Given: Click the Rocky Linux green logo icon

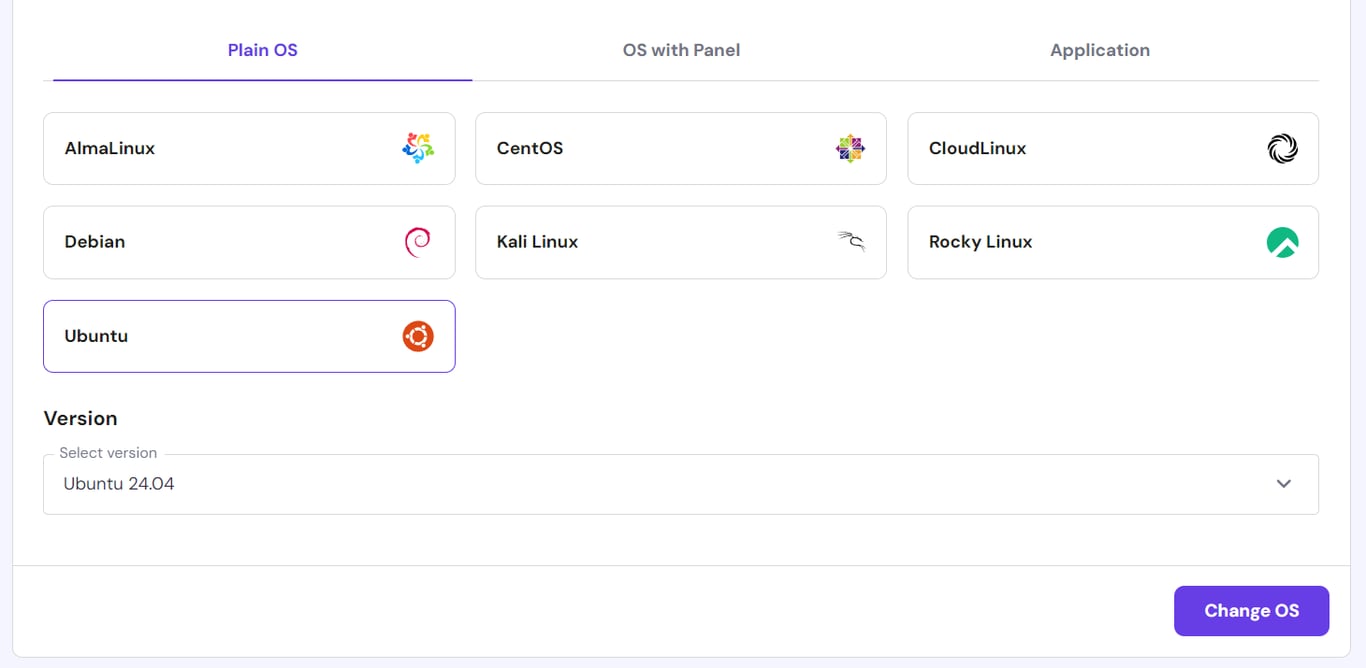Looking at the screenshot, I should point(1283,242).
